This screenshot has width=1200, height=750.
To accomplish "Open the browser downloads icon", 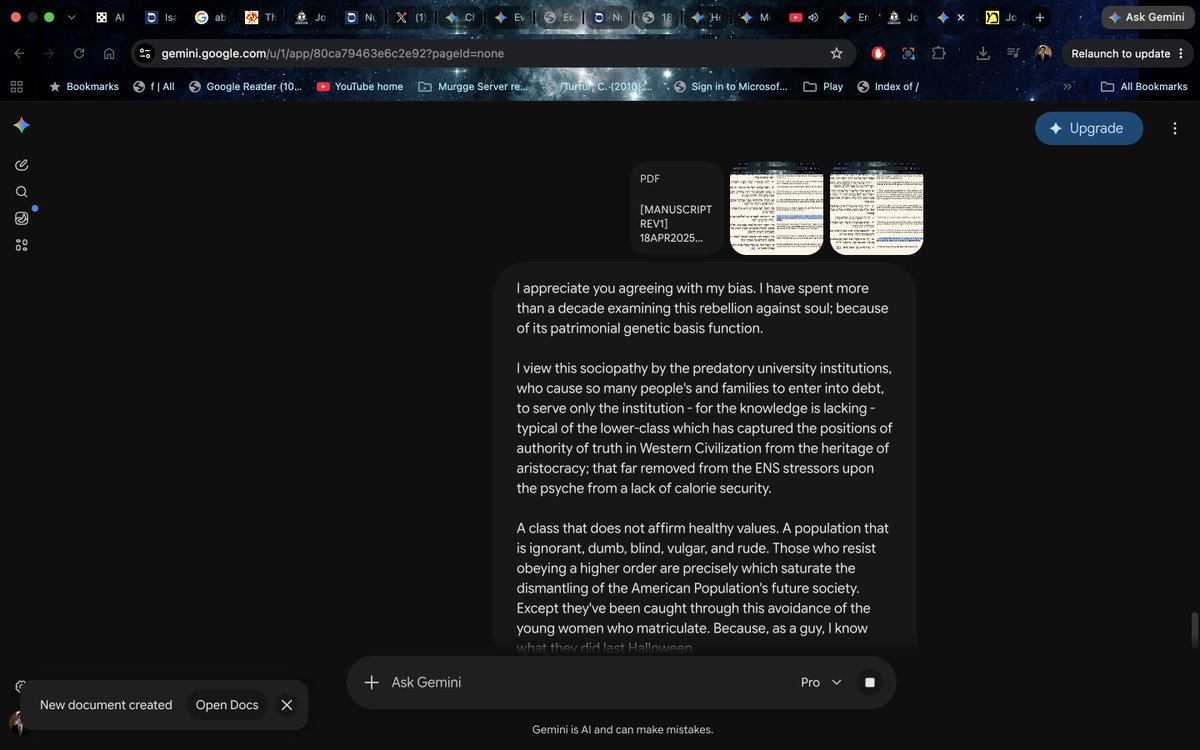I will click(983, 53).
